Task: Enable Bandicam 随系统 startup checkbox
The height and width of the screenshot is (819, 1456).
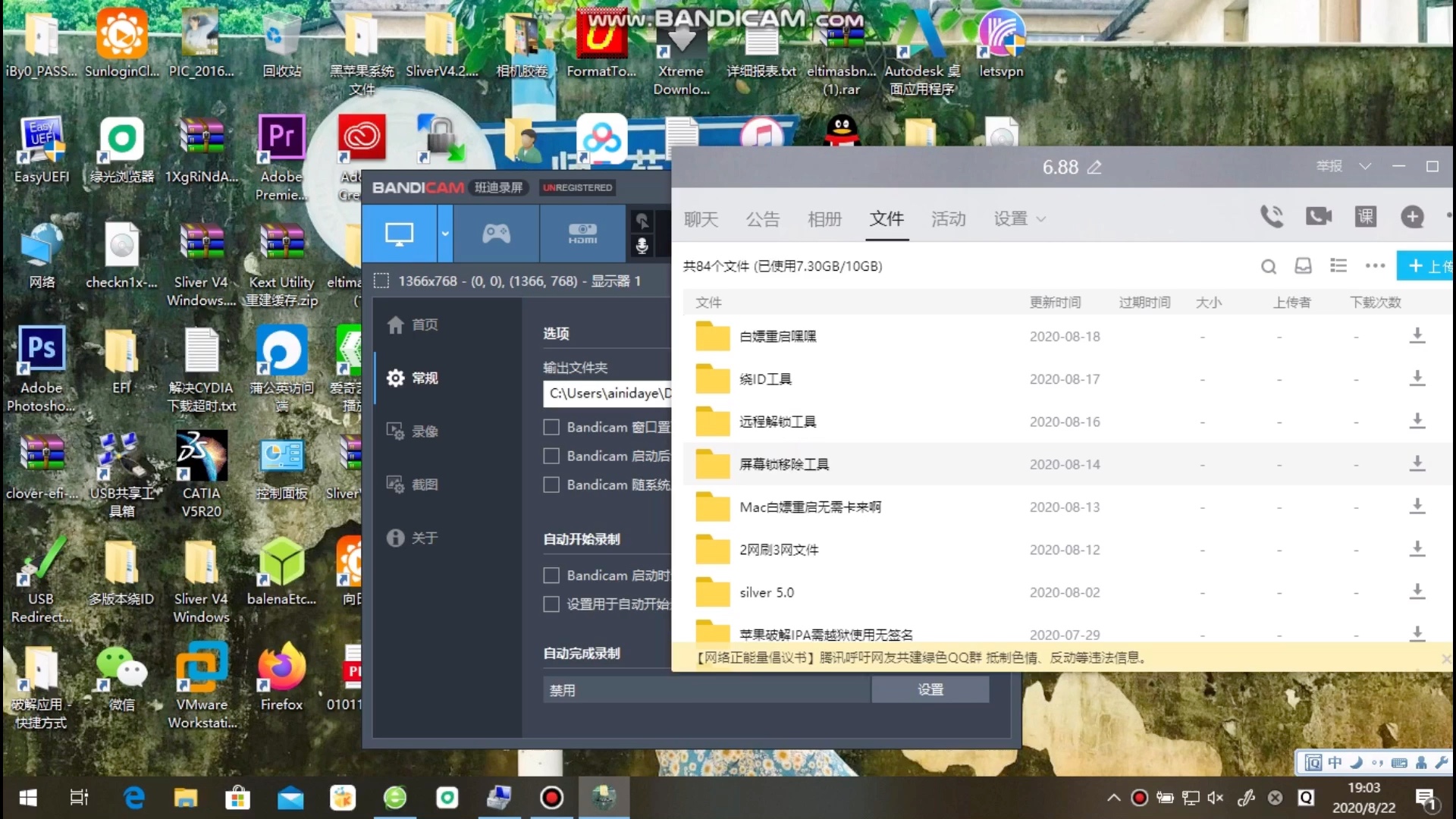Action: (x=551, y=485)
